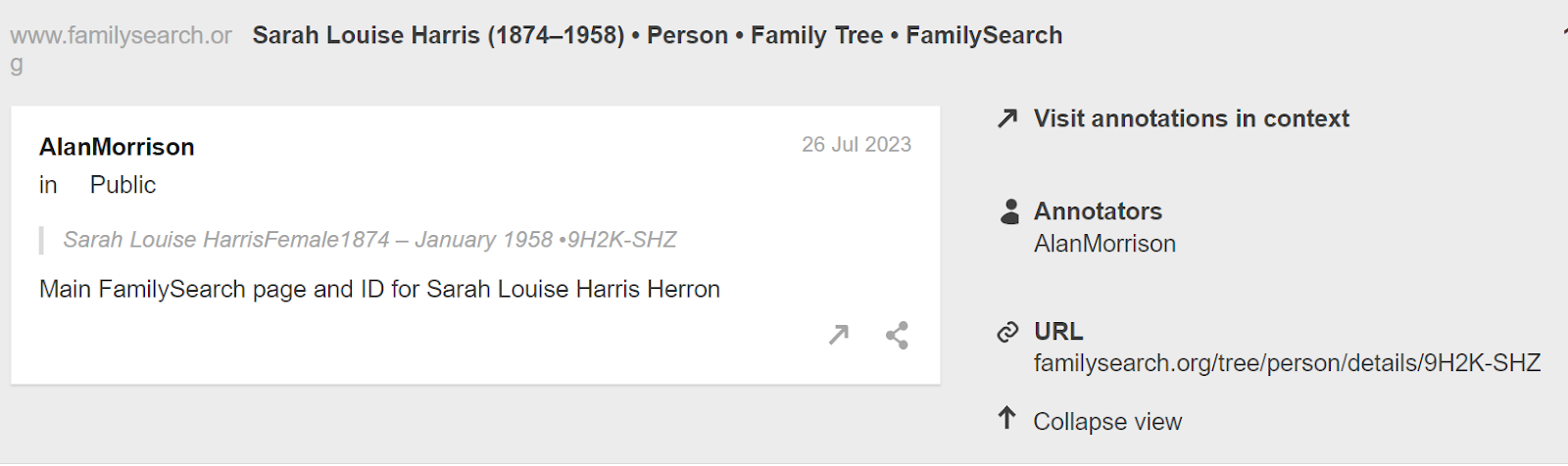Image resolution: width=1568 pixels, height=466 pixels.
Task: Click the share icon on AlanMorrison's annotation
Action: click(x=897, y=336)
